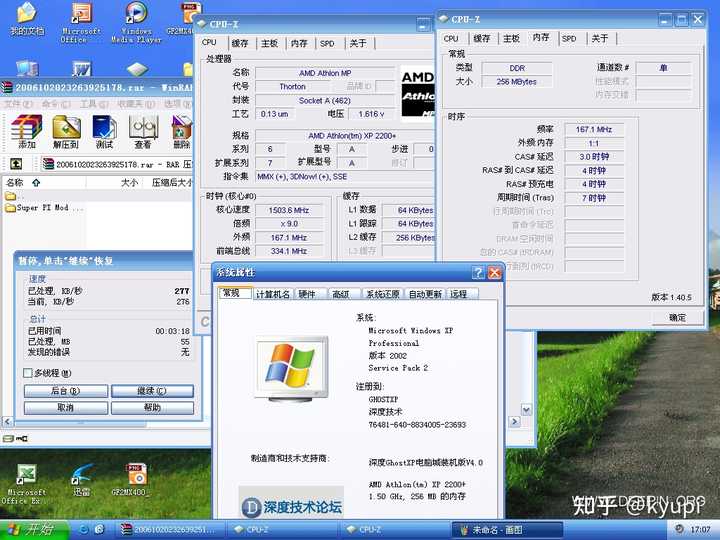Click the first CPU-Z taskbar button
Viewport: 720px width, 540px height.
(284, 529)
